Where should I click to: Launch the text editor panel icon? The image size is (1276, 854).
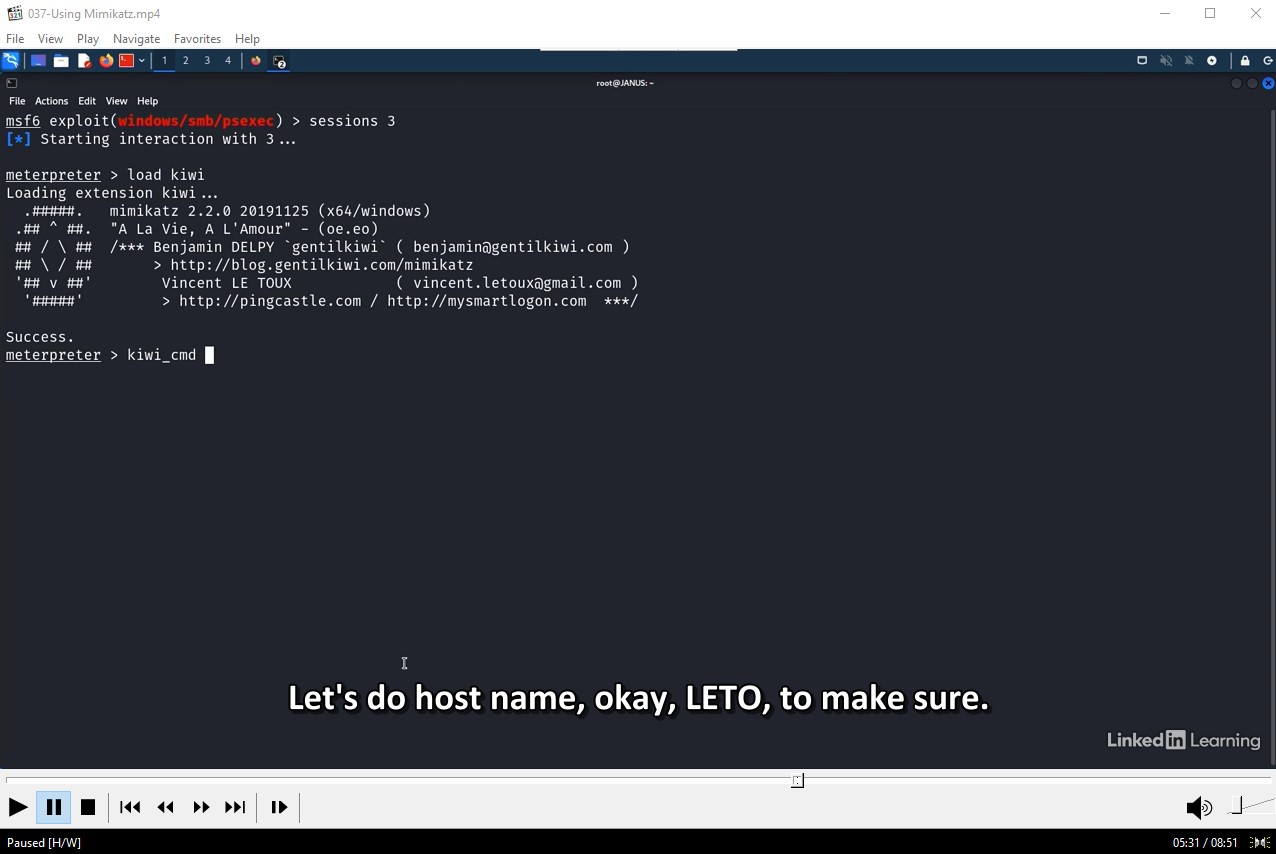pos(84,61)
